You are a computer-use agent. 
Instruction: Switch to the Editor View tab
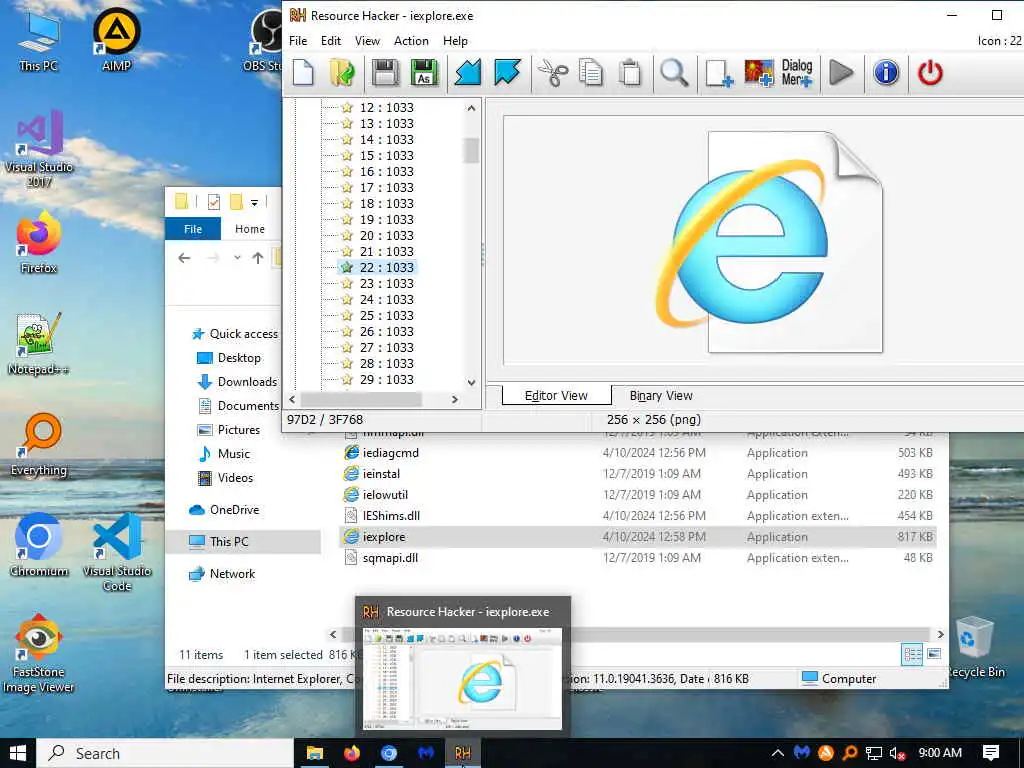pos(556,396)
